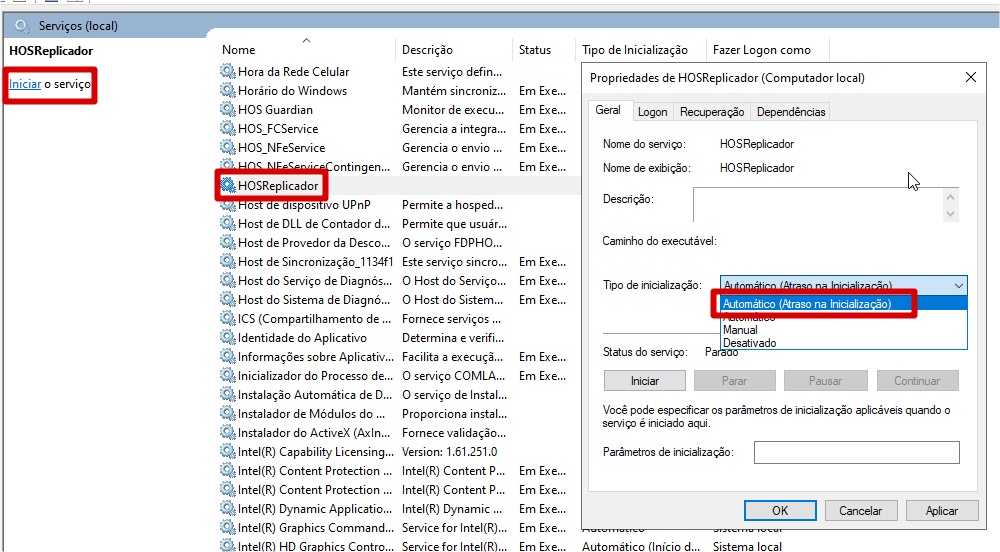Click the HOS_FCService gear icon

tap(228, 129)
